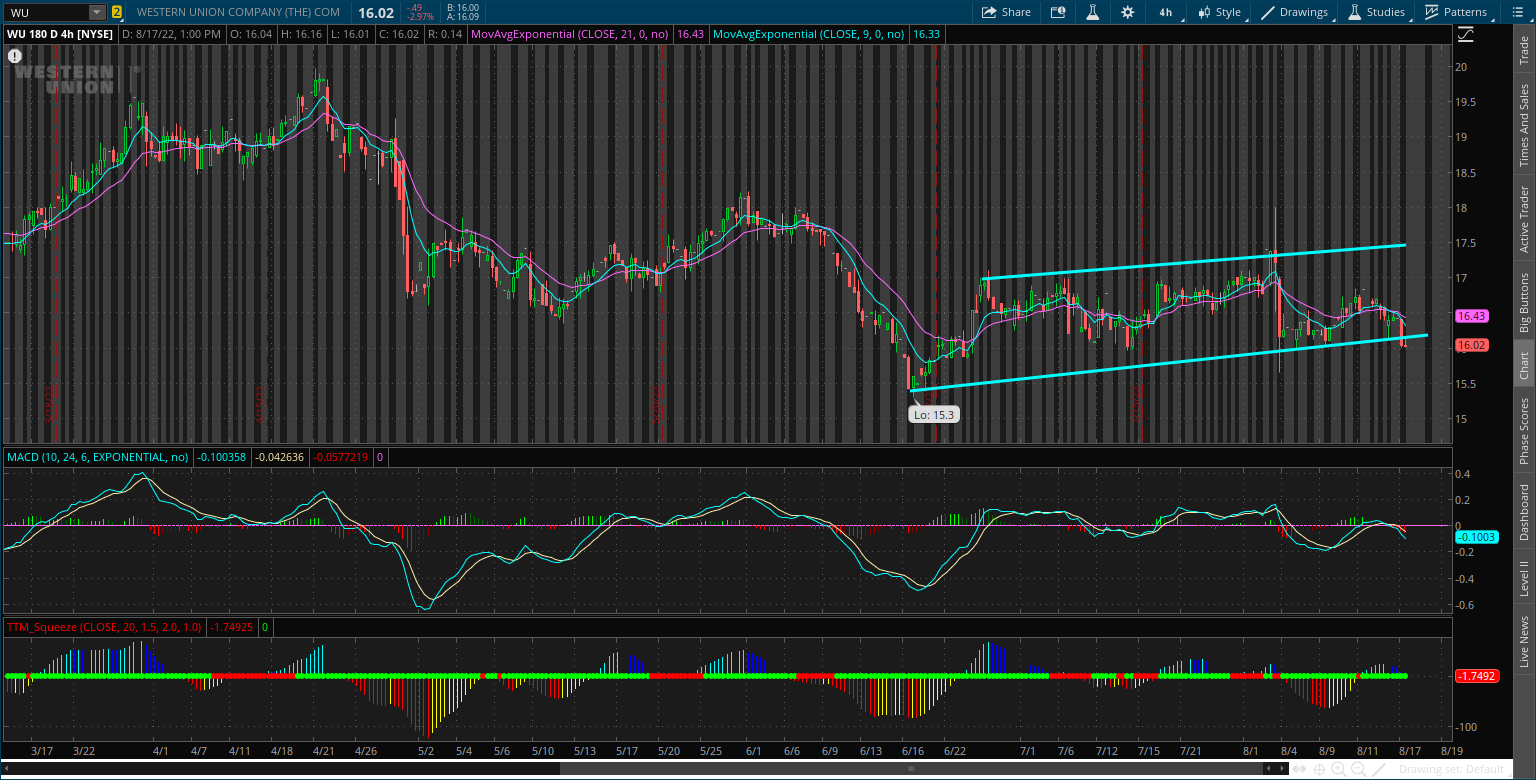The height and width of the screenshot is (780, 1536).
Task: Open the Phase Scores side tab
Action: [1524, 430]
